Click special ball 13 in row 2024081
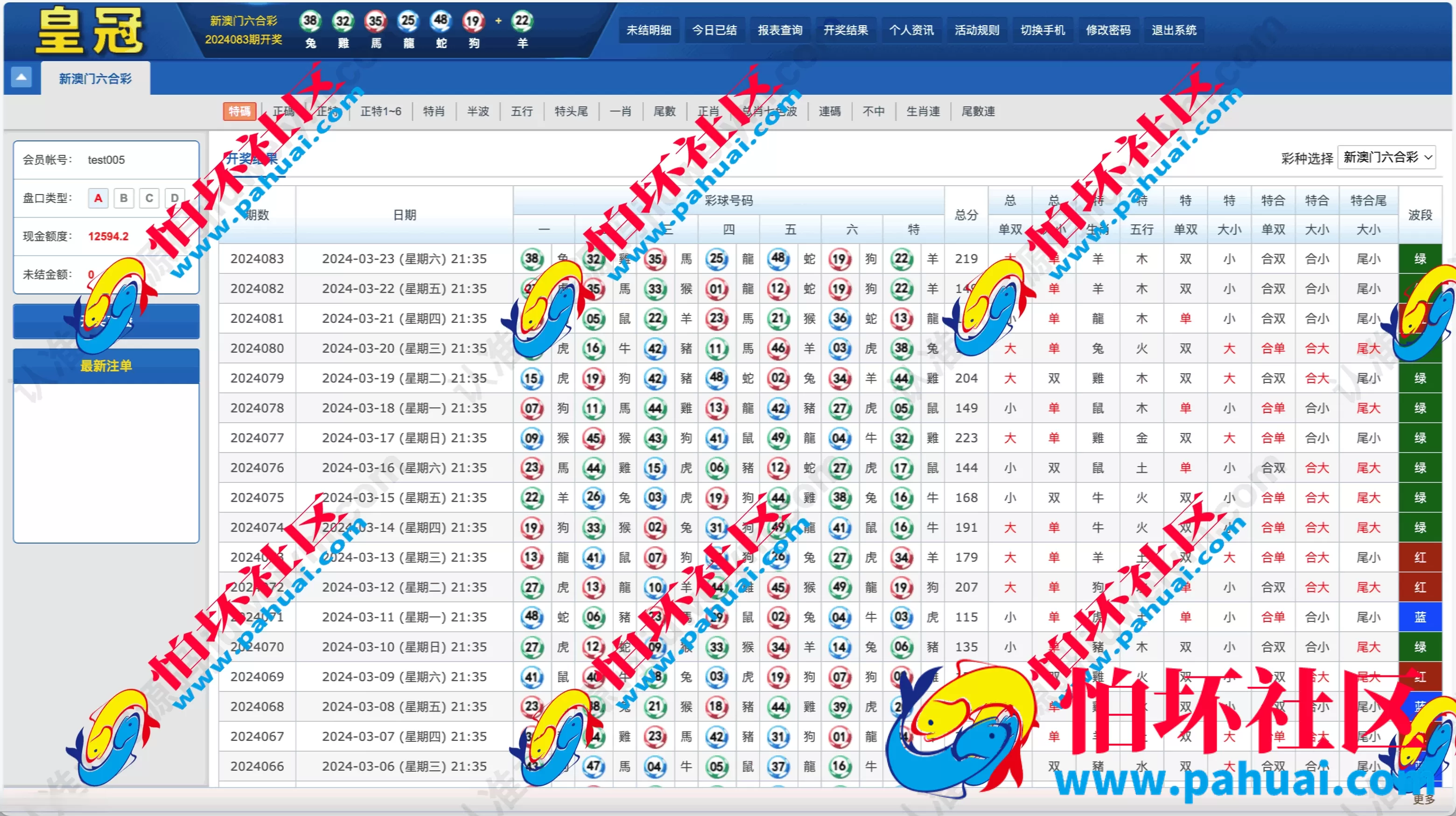 (901, 319)
